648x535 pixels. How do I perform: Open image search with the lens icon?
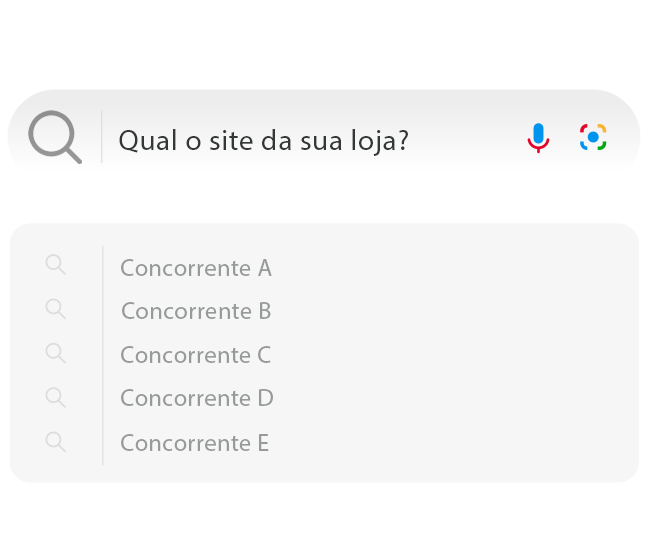pyautogui.click(x=593, y=137)
